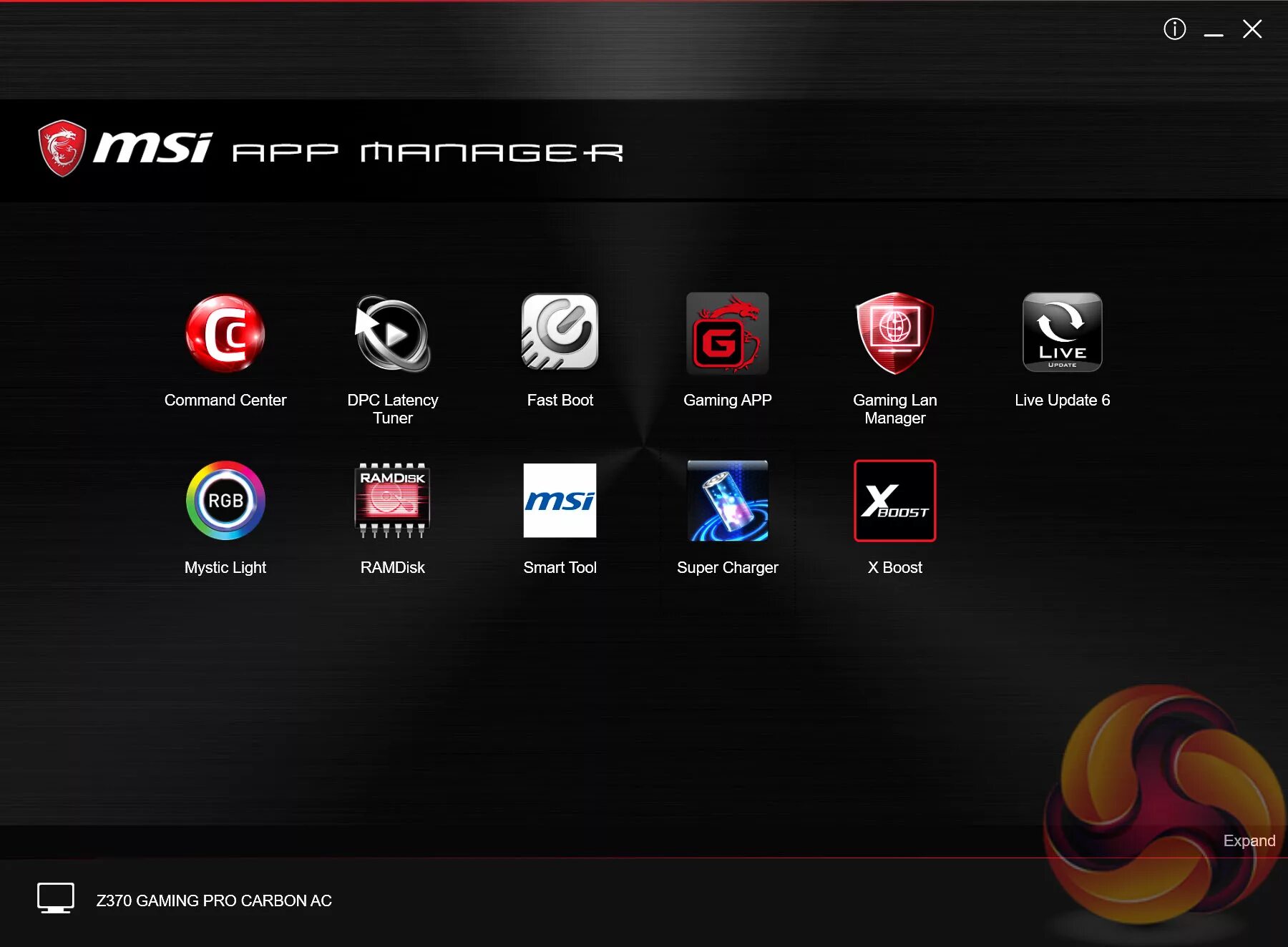Open the Gaming Lan Manager shield icon
The image size is (1288, 947).
tap(895, 333)
